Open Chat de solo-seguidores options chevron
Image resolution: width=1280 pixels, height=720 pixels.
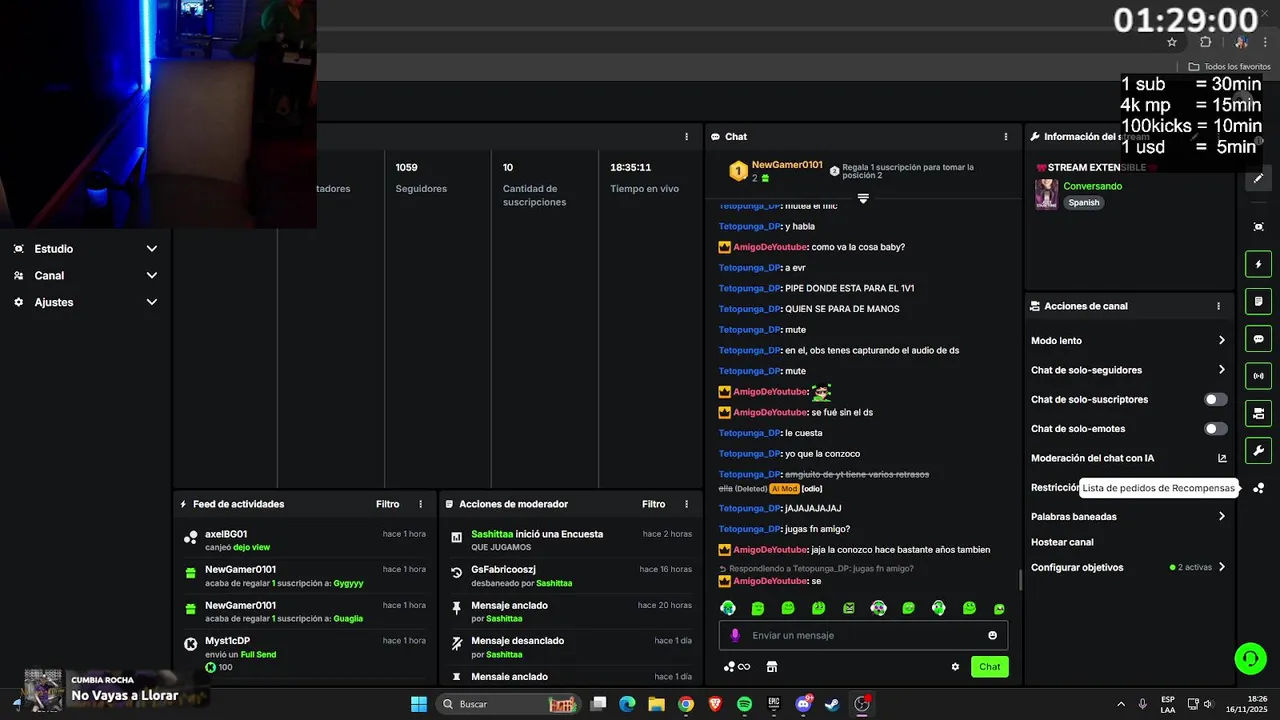[x=1221, y=370]
